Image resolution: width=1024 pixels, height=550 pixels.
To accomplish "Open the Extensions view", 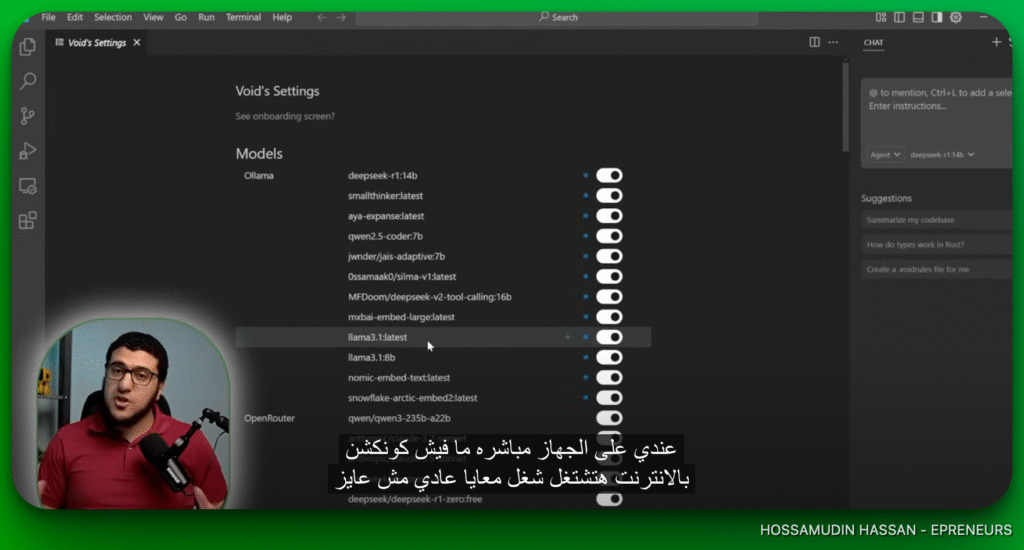I will [x=27, y=221].
